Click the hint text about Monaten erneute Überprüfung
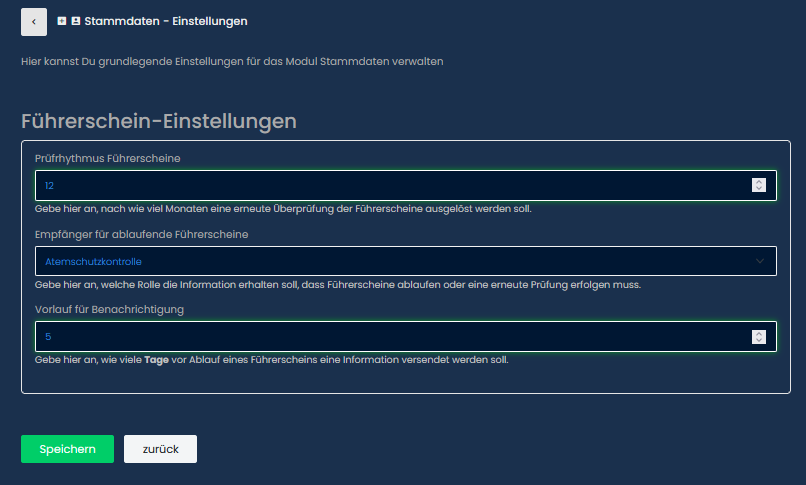806x485 pixels. pos(283,209)
